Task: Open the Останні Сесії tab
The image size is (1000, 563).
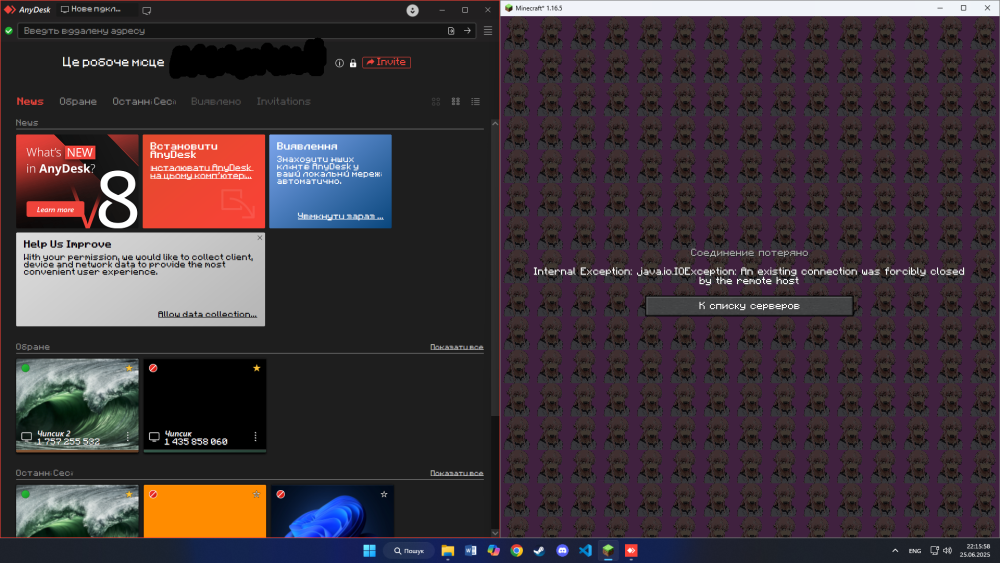Action: [x=144, y=101]
